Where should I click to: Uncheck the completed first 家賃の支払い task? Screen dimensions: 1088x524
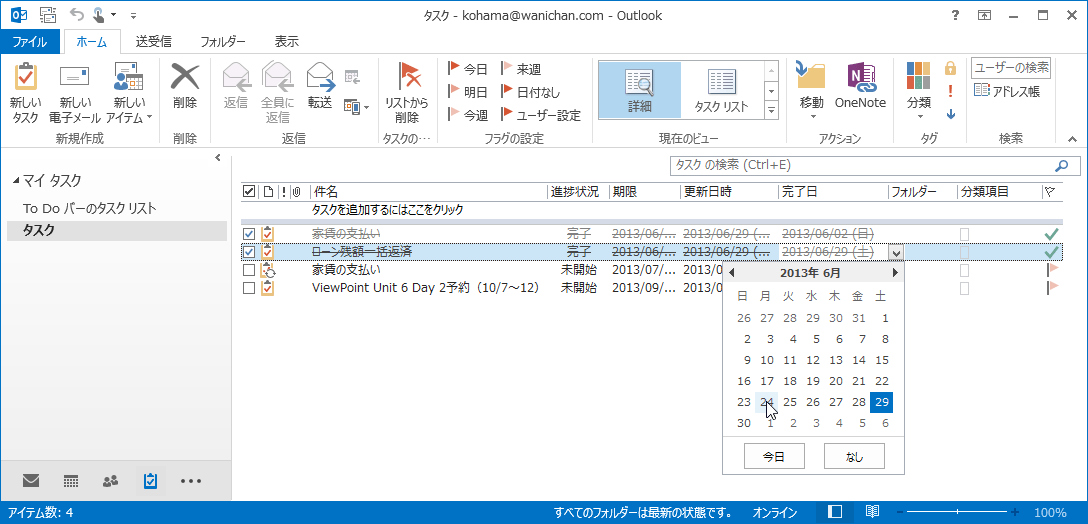pyautogui.click(x=249, y=234)
